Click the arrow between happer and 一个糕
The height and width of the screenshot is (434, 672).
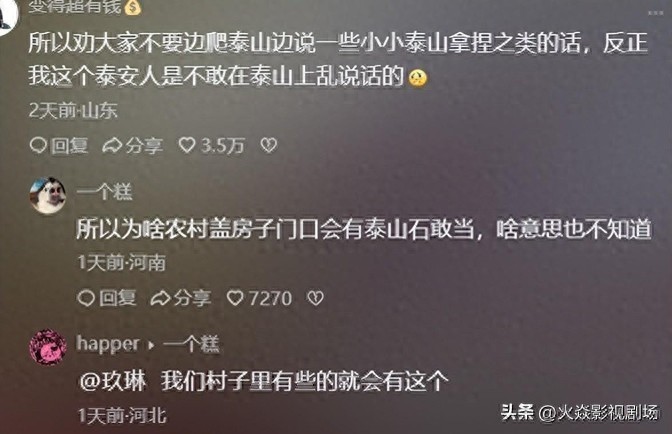(x=151, y=345)
